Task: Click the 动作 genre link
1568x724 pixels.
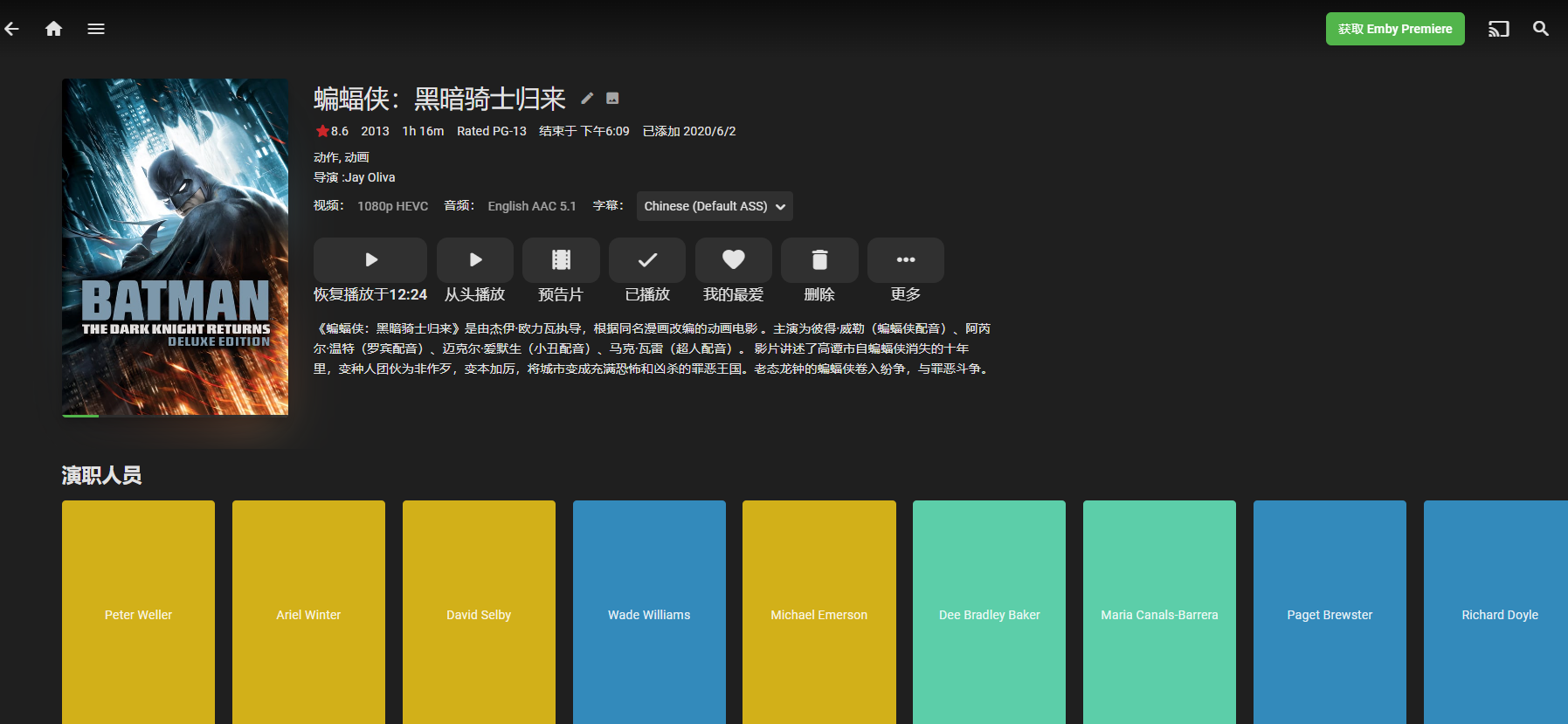Action: (326, 157)
